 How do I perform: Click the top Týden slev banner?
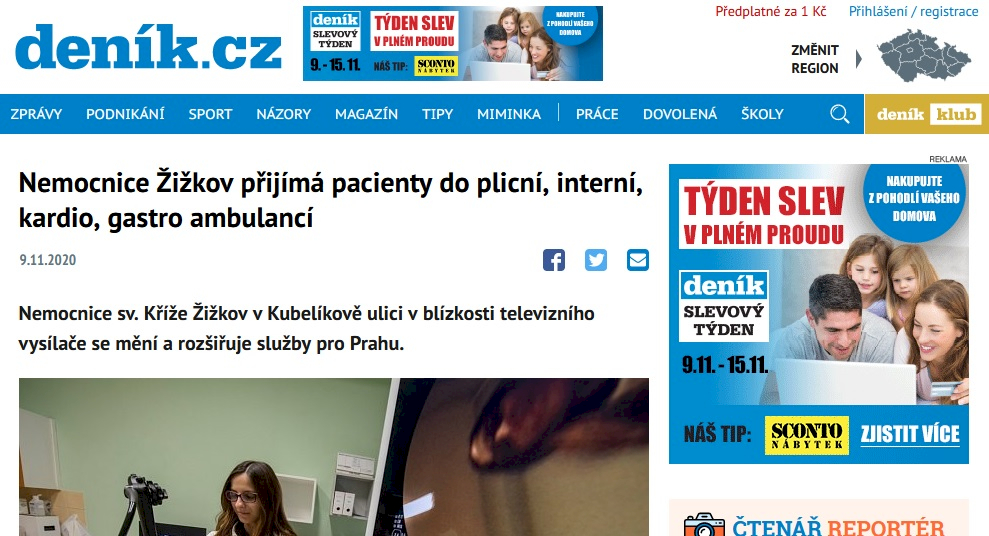click(453, 44)
